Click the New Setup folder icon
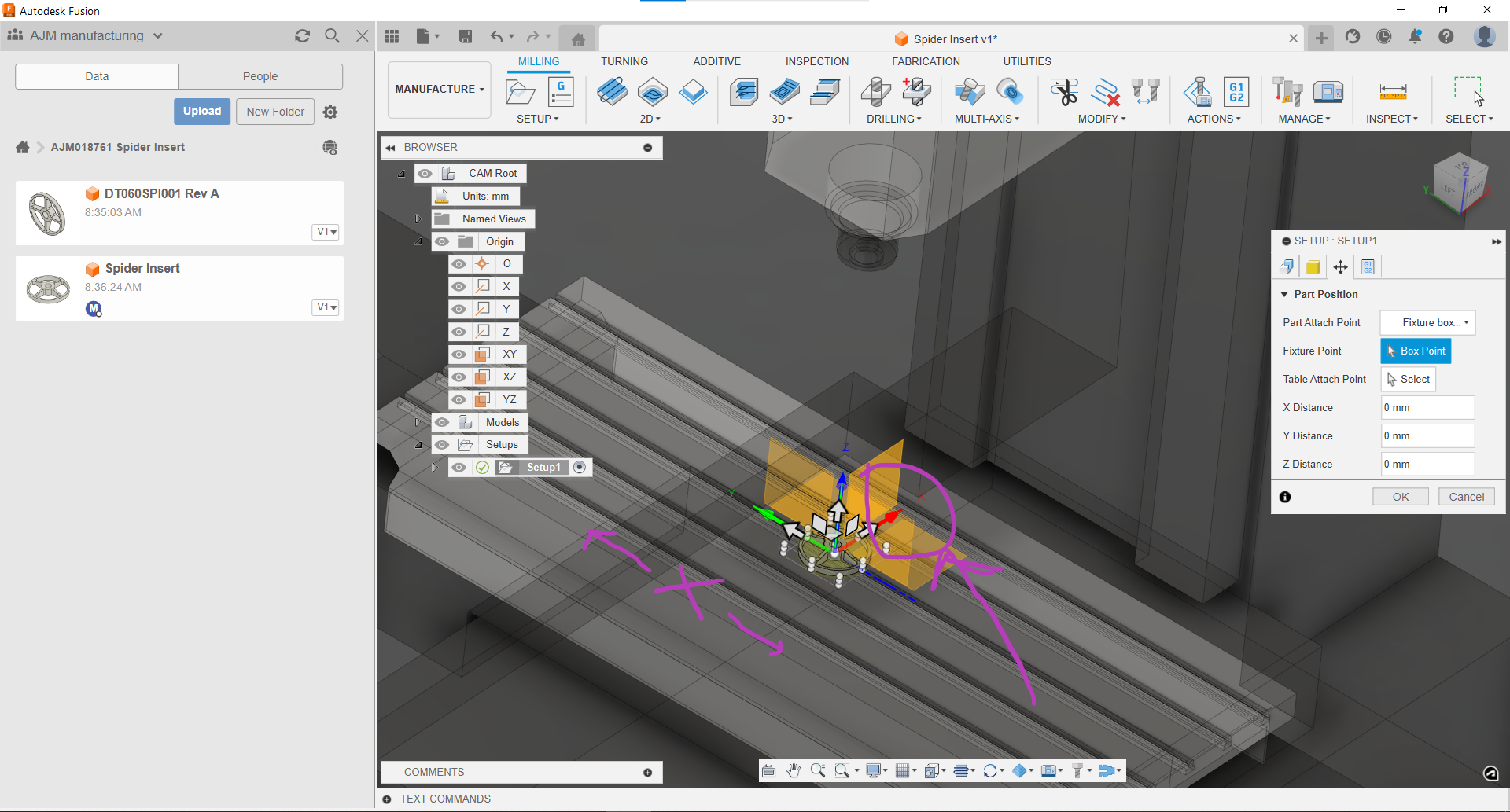 click(x=520, y=92)
